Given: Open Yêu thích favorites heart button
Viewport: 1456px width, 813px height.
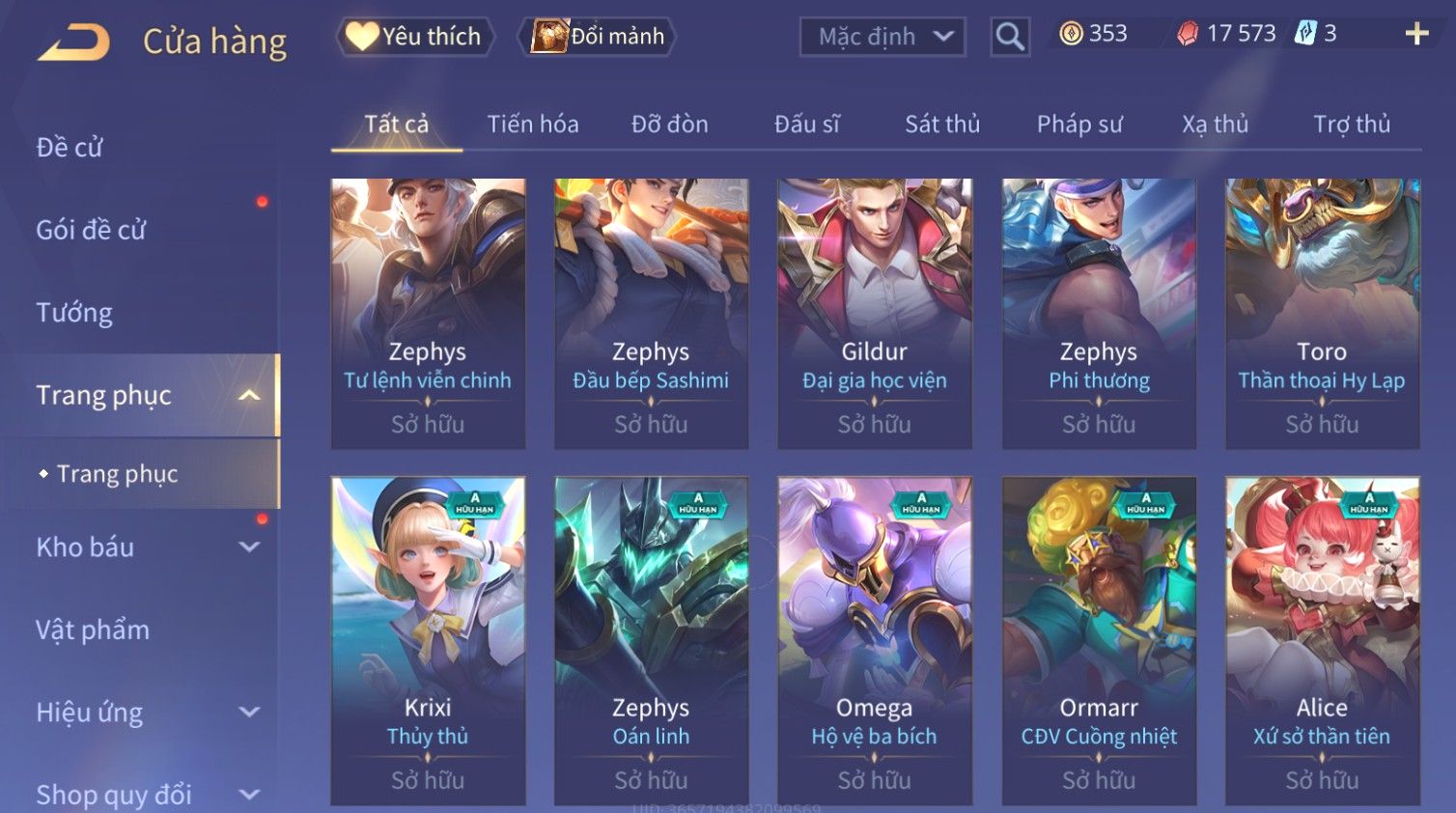Looking at the screenshot, I should 415,37.
